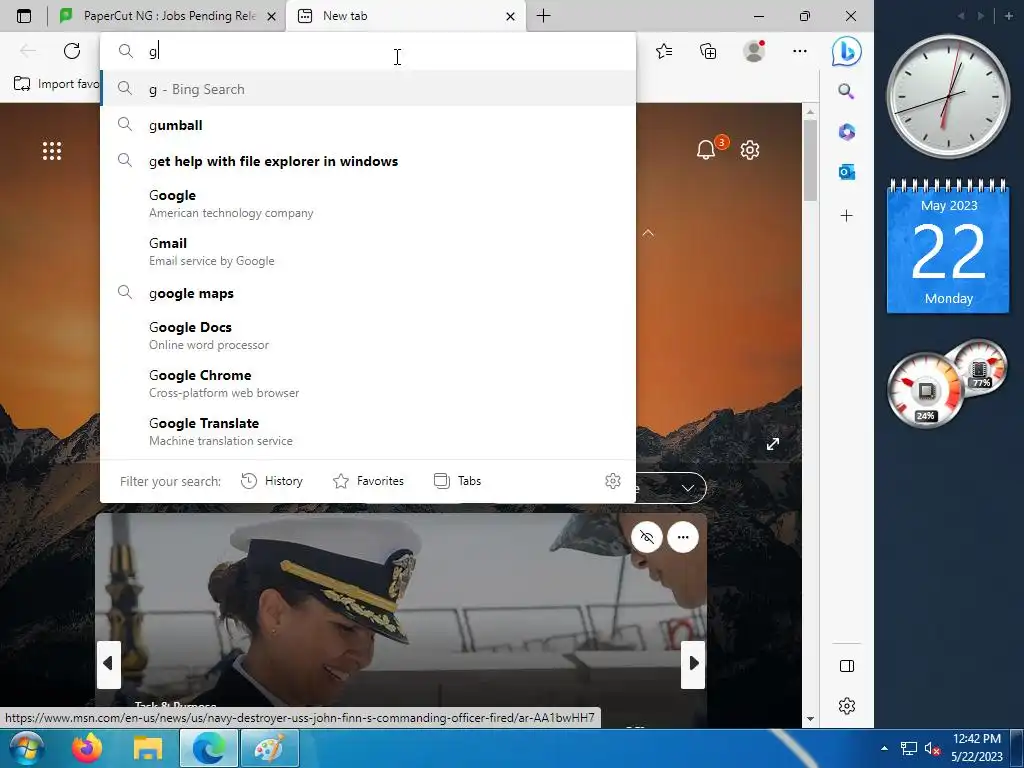Click the Edge taskbar button
The width and height of the screenshot is (1024, 768).
point(208,748)
